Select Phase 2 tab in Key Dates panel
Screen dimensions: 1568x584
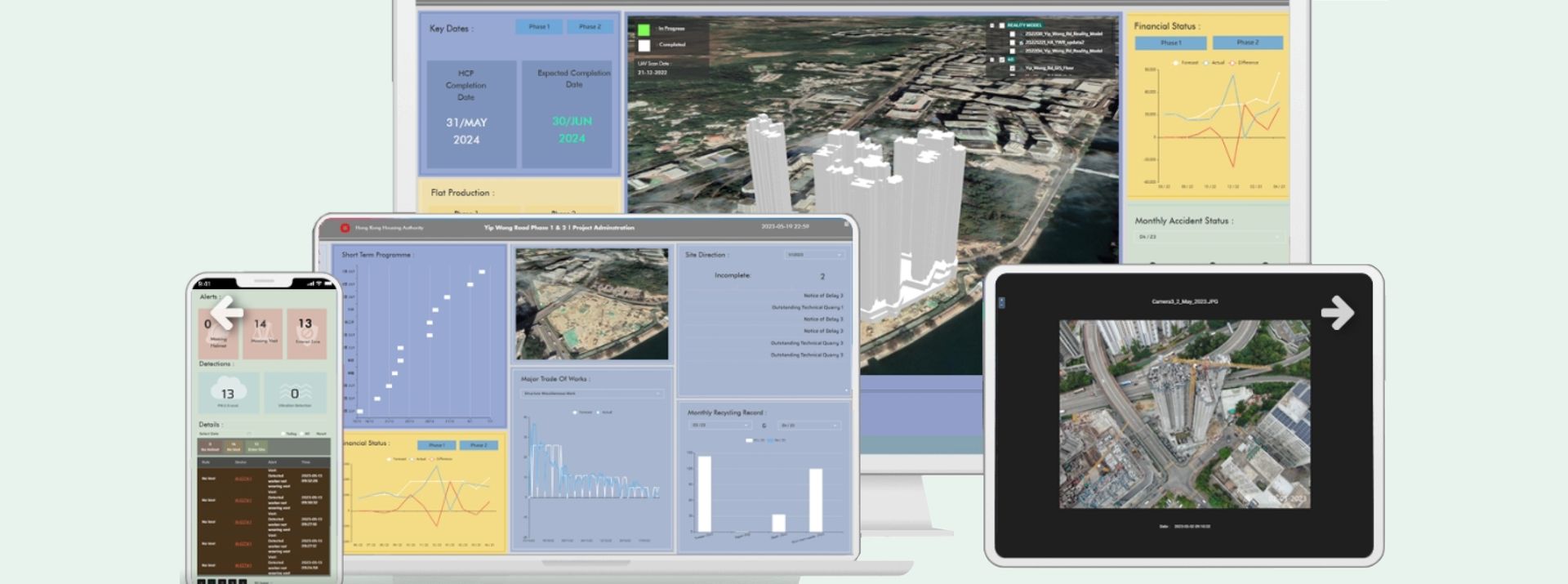click(x=590, y=27)
